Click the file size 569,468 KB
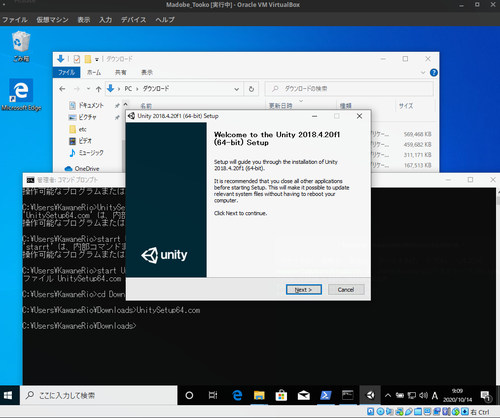The width and height of the screenshot is (500, 418). point(417,134)
